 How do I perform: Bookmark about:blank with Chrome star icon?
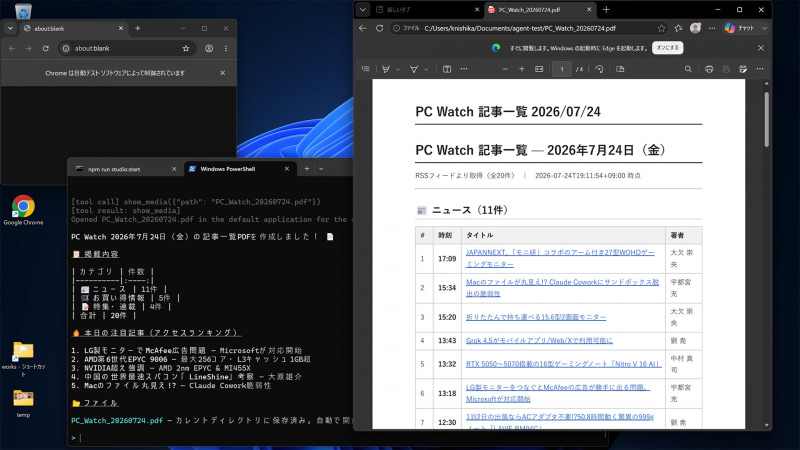pyautogui.click(x=186, y=48)
